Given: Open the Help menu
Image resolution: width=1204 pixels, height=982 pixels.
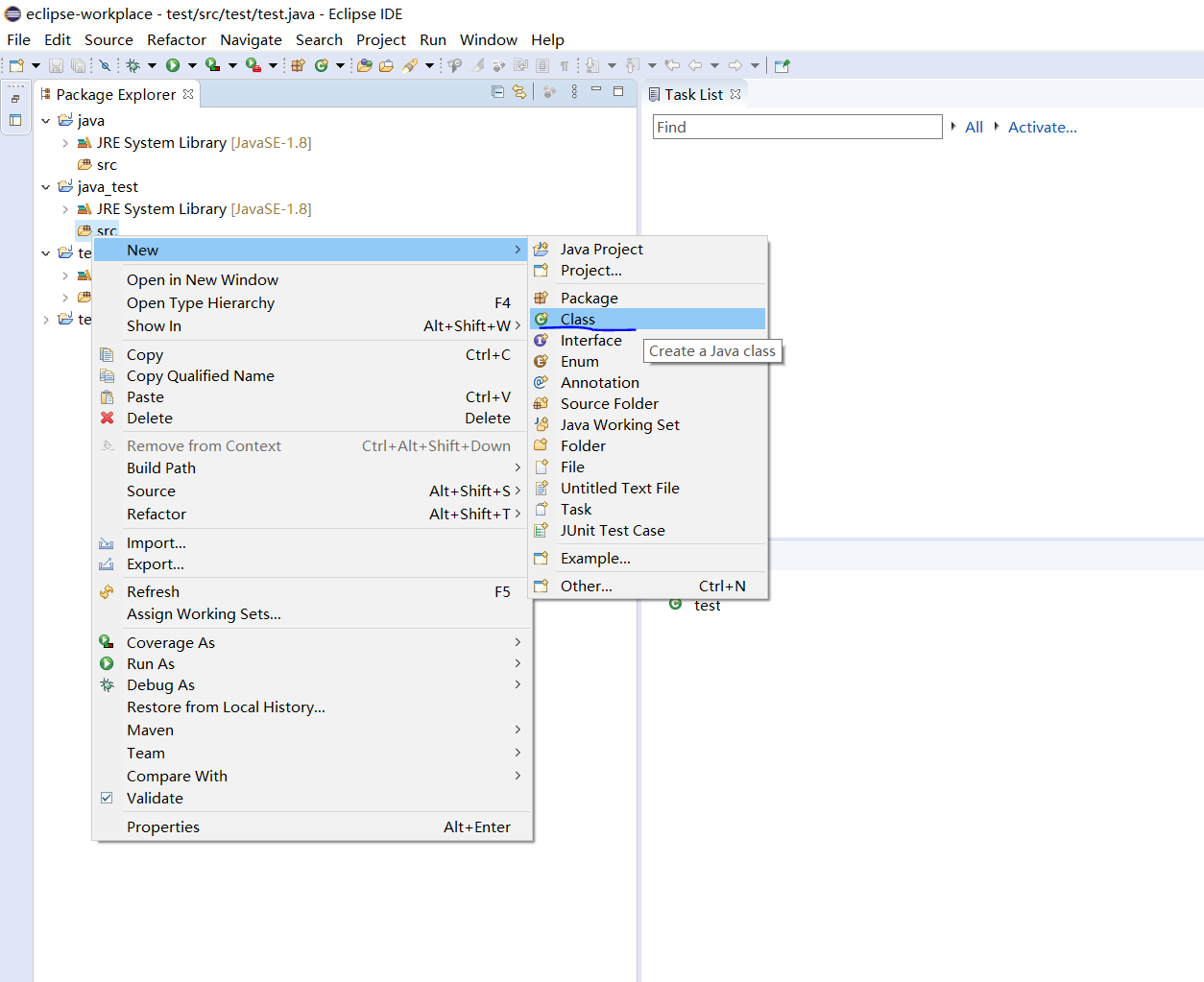Looking at the screenshot, I should click(x=547, y=39).
